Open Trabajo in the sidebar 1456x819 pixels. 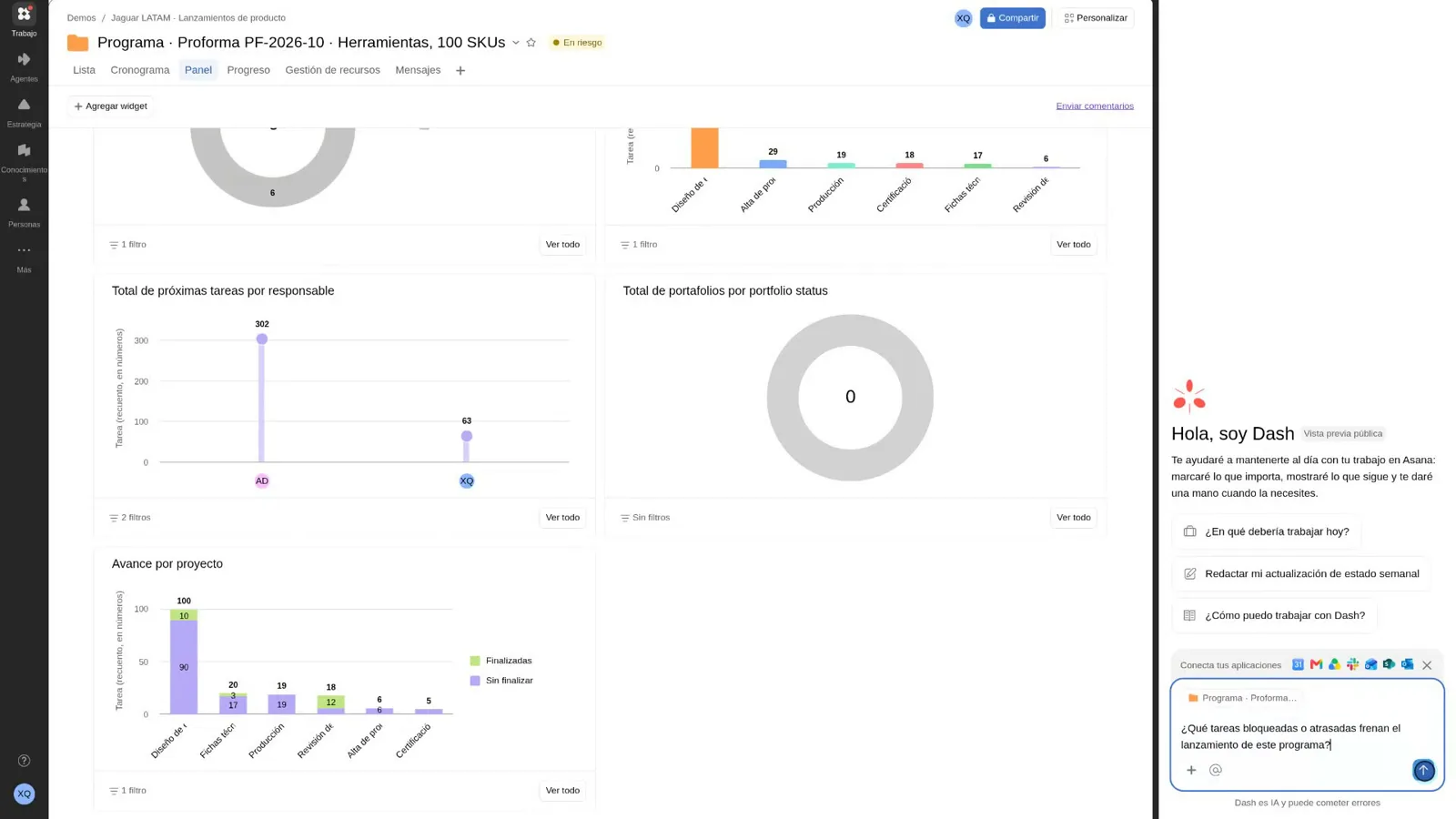click(24, 21)
